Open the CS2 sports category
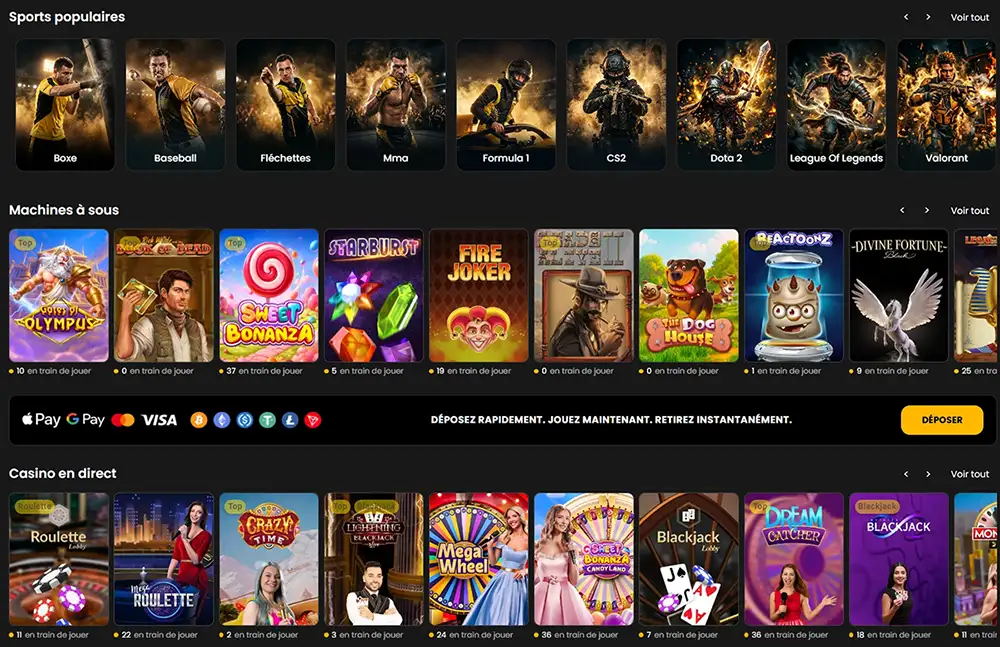 [616, 103]
